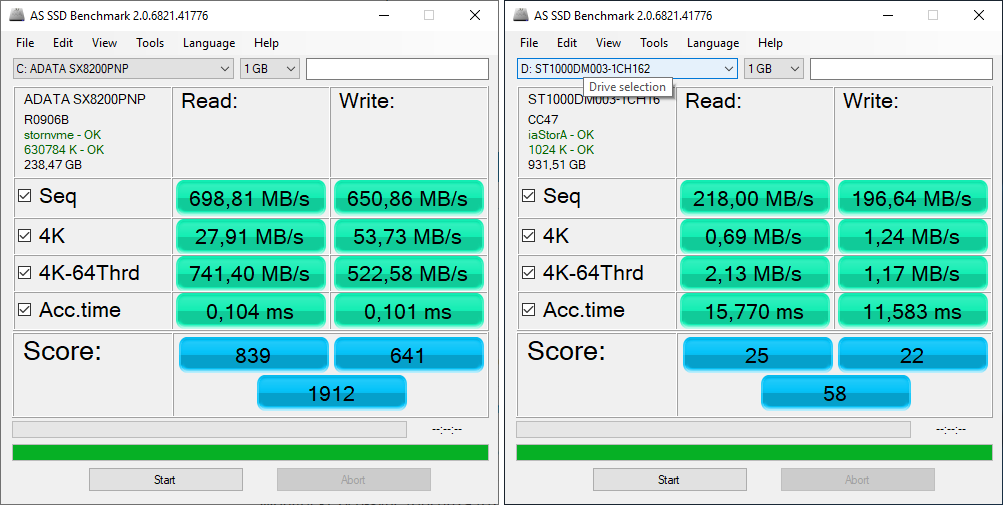Click the AS SSD app icon in right window title bar
The height and width of the screenshot is (505, 1004).
point(521,15)
